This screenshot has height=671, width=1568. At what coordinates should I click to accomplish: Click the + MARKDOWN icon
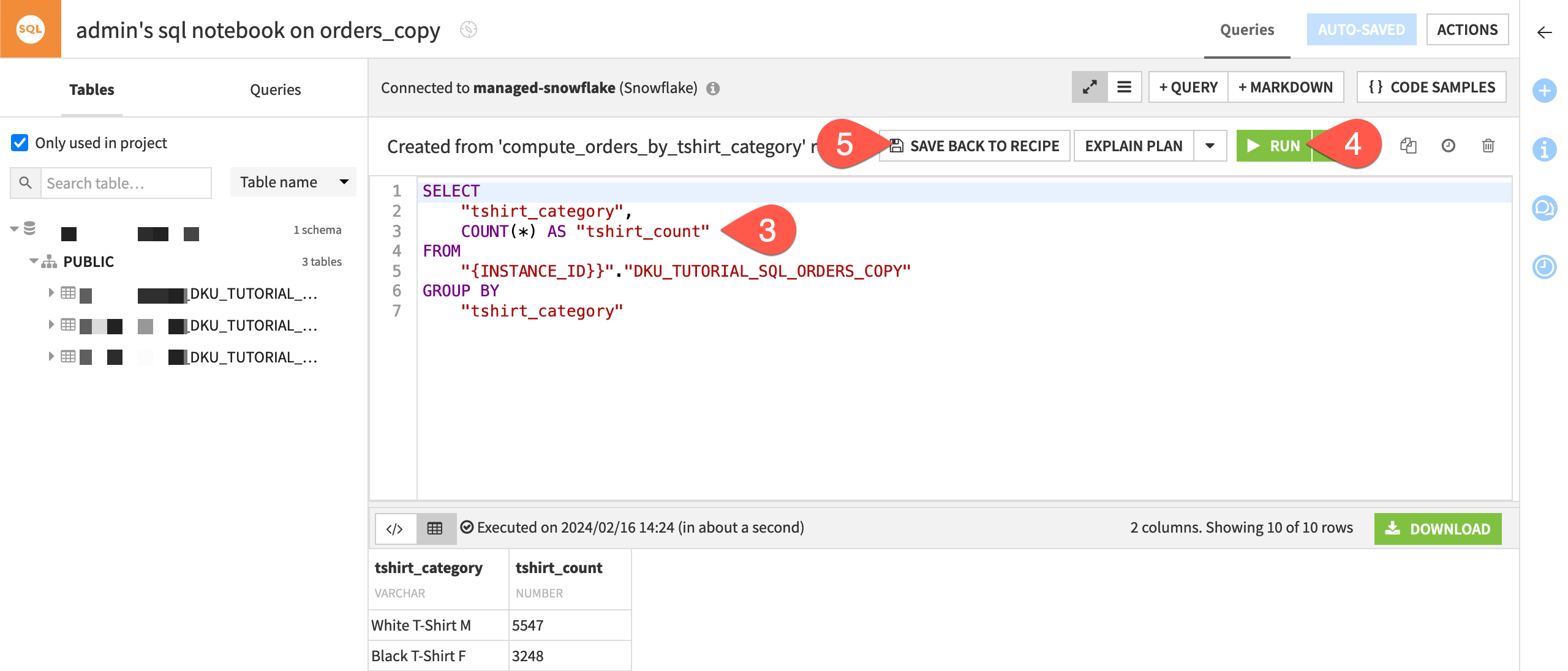[x=1285, y=88]
